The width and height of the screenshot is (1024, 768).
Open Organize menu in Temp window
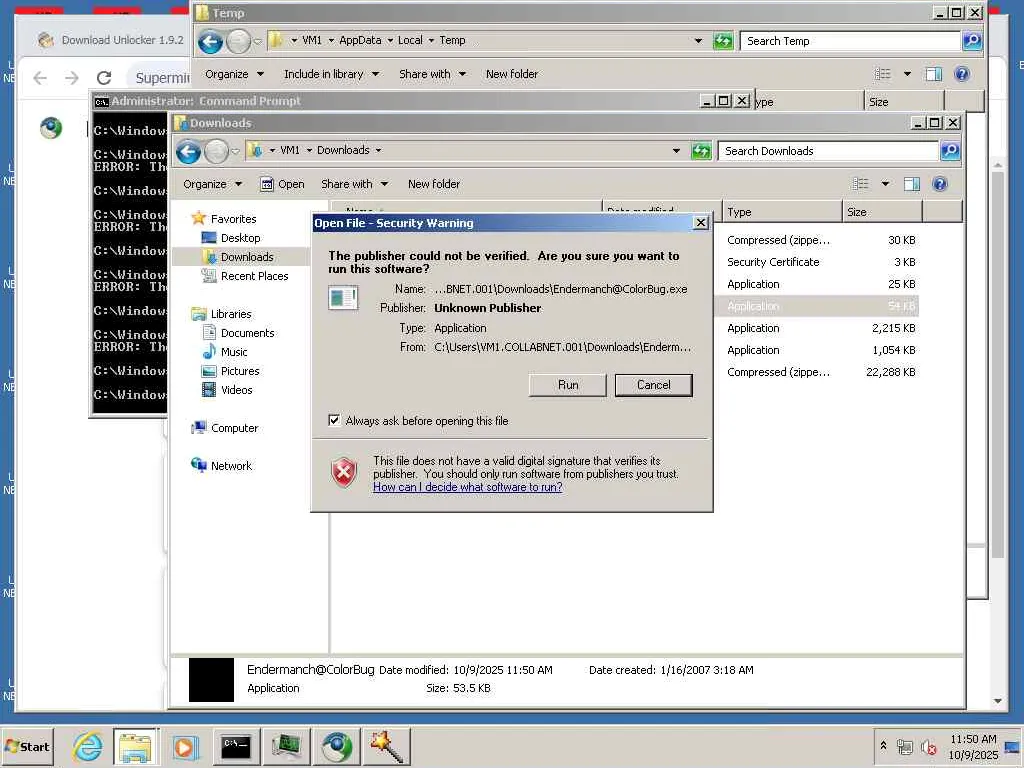[x=234, y=74]
